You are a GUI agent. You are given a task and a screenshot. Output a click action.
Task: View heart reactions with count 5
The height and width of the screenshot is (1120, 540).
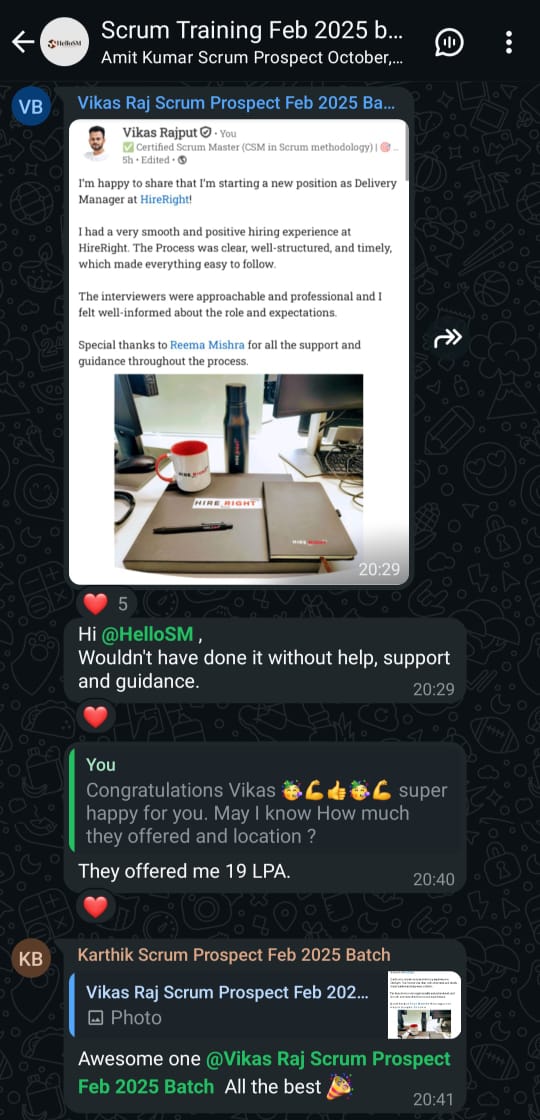[106, 604]
